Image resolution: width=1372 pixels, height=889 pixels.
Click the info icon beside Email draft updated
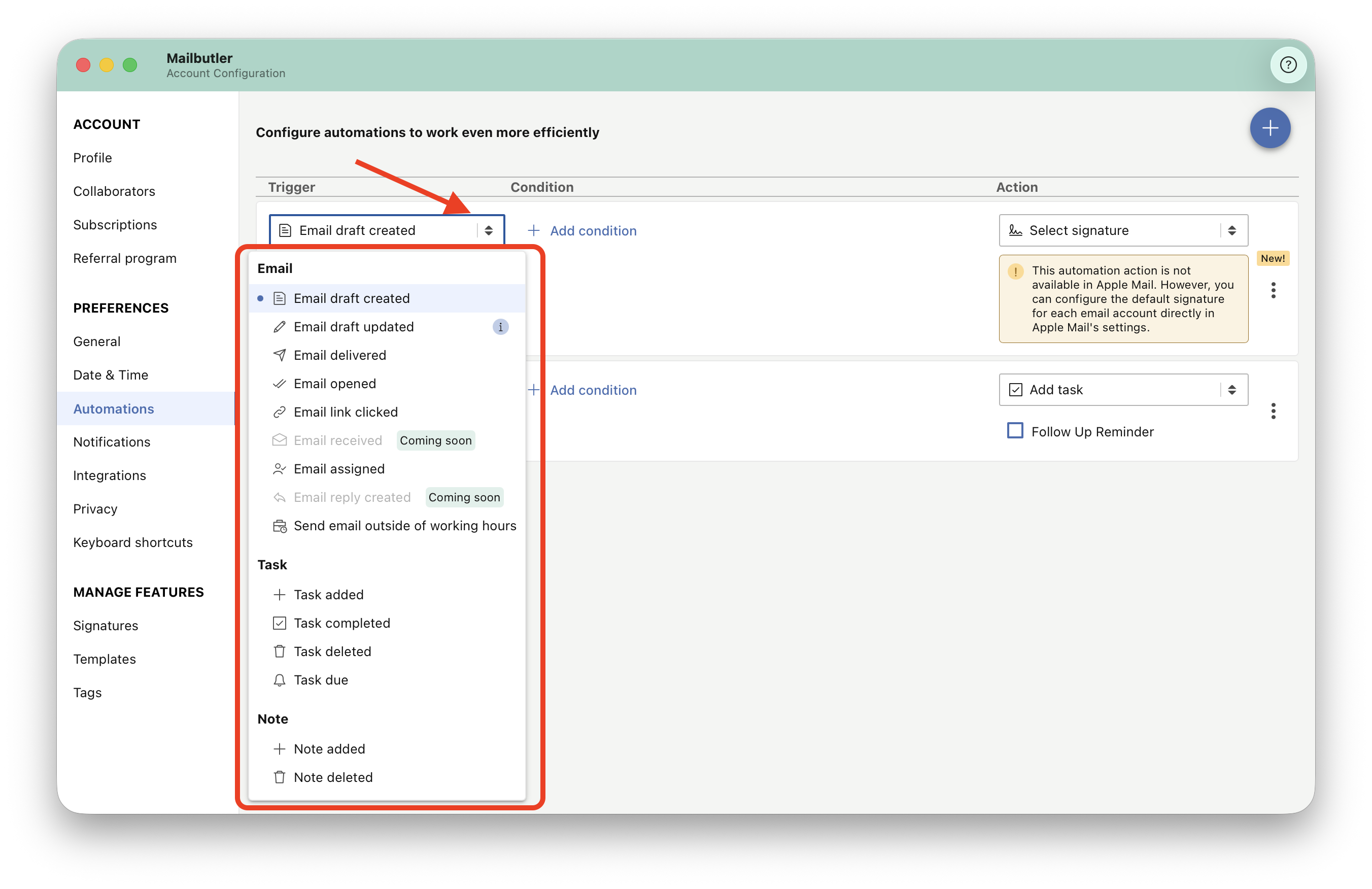pyautogui.click(x=500, y=327)
